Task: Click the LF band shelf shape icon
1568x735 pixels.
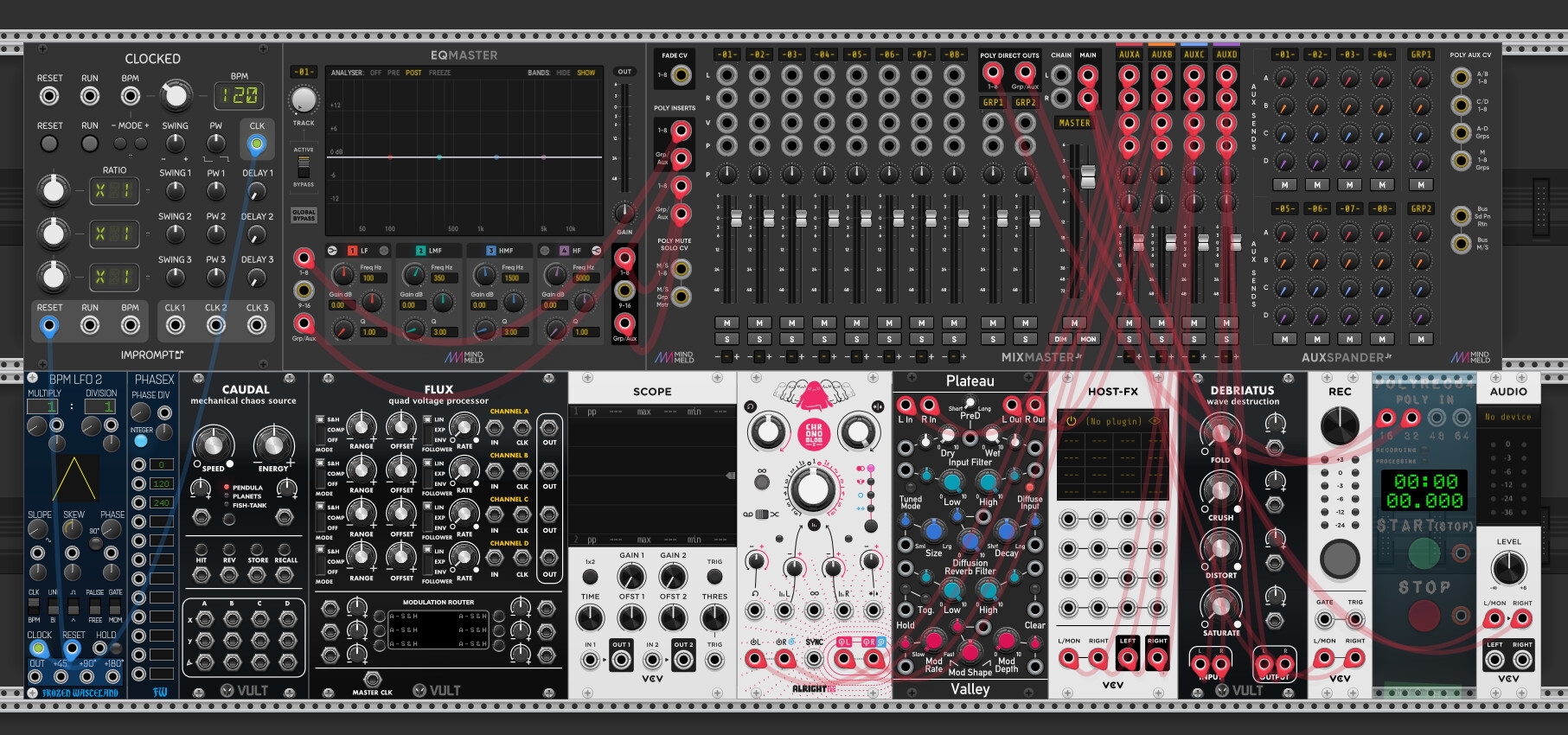Action: pyautogui.click(x=332, y=251)
